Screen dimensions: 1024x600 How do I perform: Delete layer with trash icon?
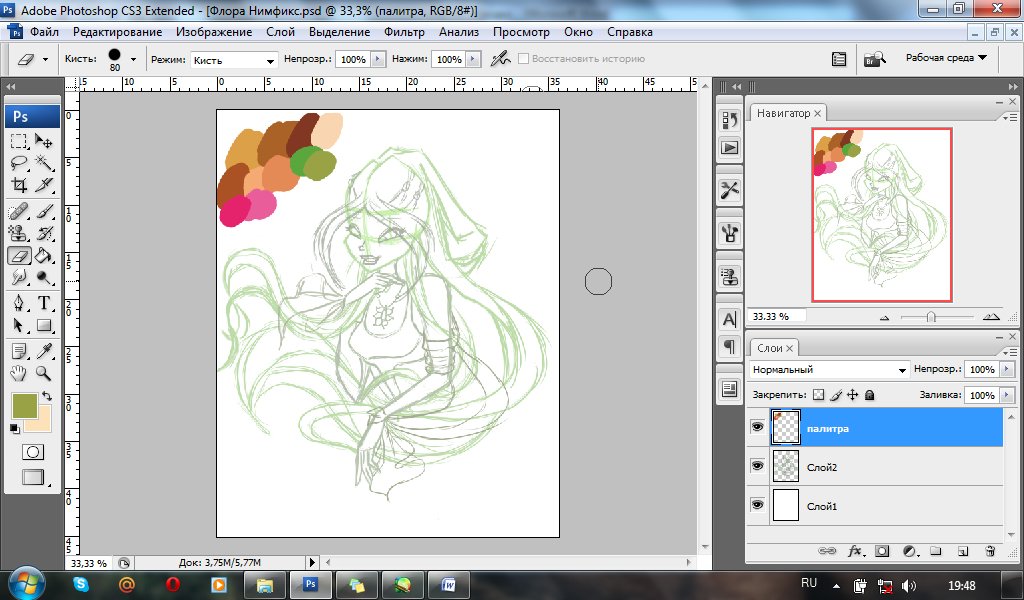pyautogui.click(x=990, y=551)
